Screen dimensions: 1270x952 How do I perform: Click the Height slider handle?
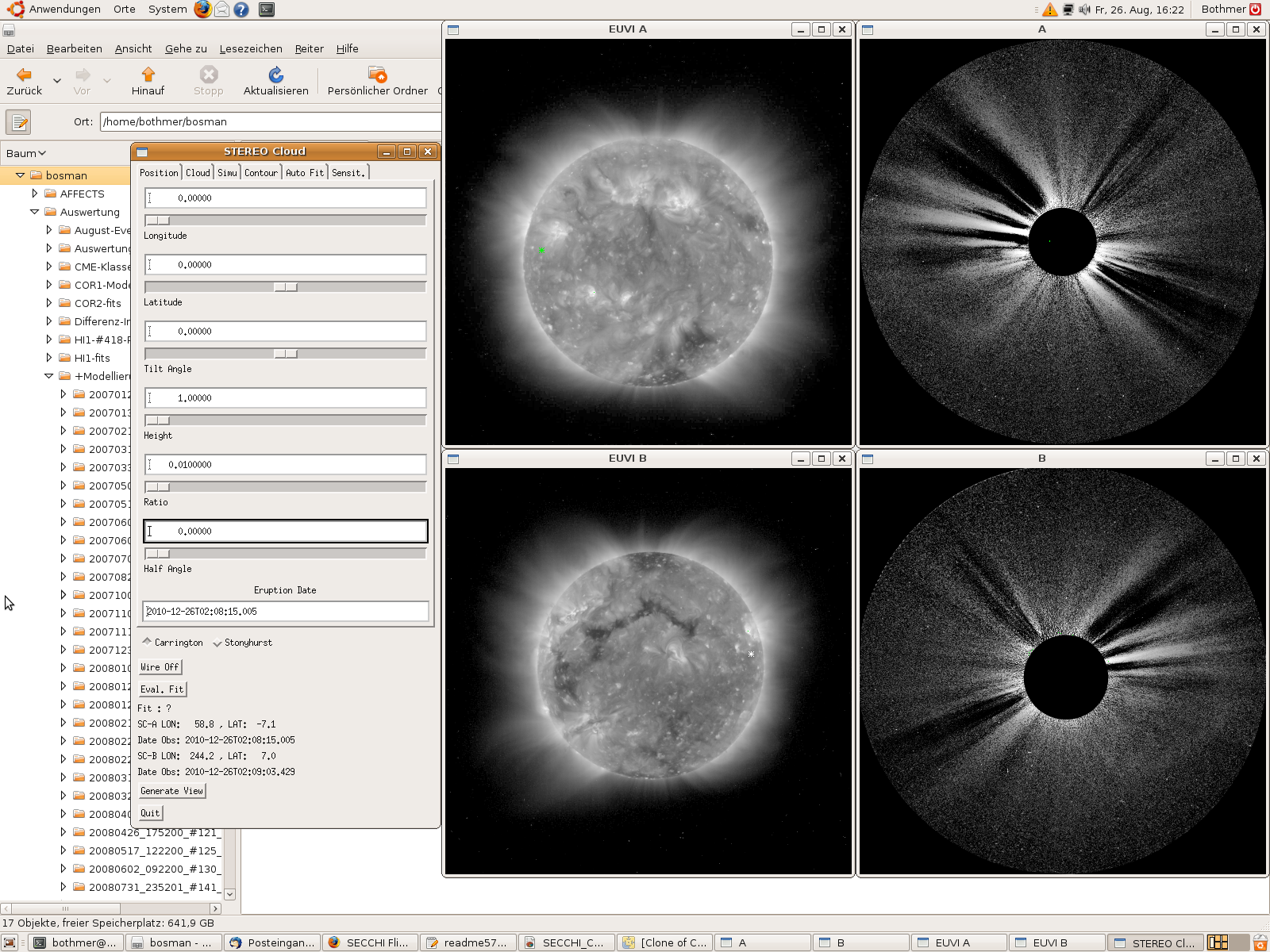tap(158, 420)
